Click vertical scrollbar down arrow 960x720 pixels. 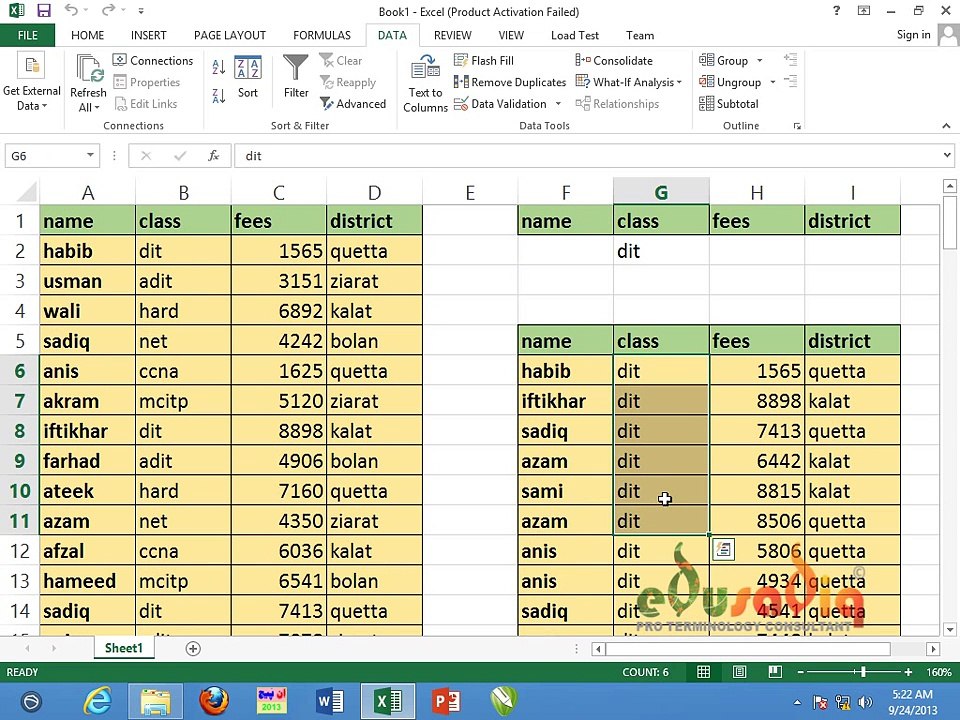click(950, 629)
